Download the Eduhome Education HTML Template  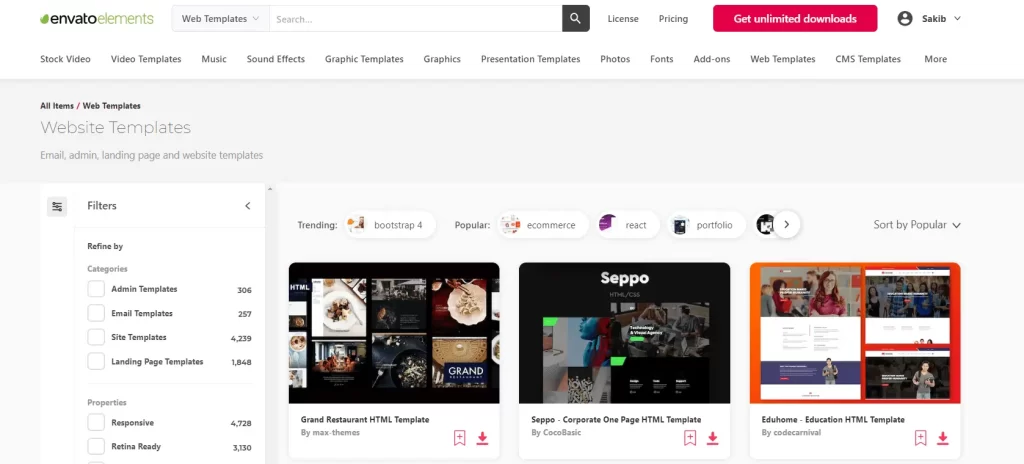tap(943, 438)
